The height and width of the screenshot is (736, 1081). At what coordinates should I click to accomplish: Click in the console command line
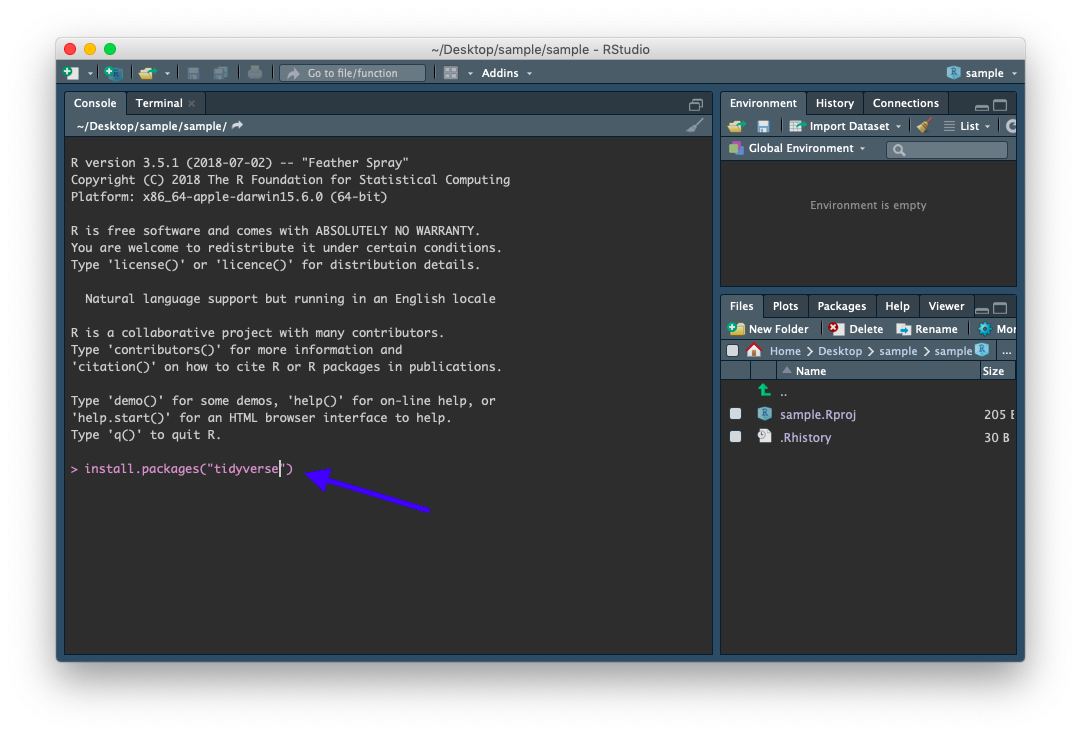tap(390, 469)
